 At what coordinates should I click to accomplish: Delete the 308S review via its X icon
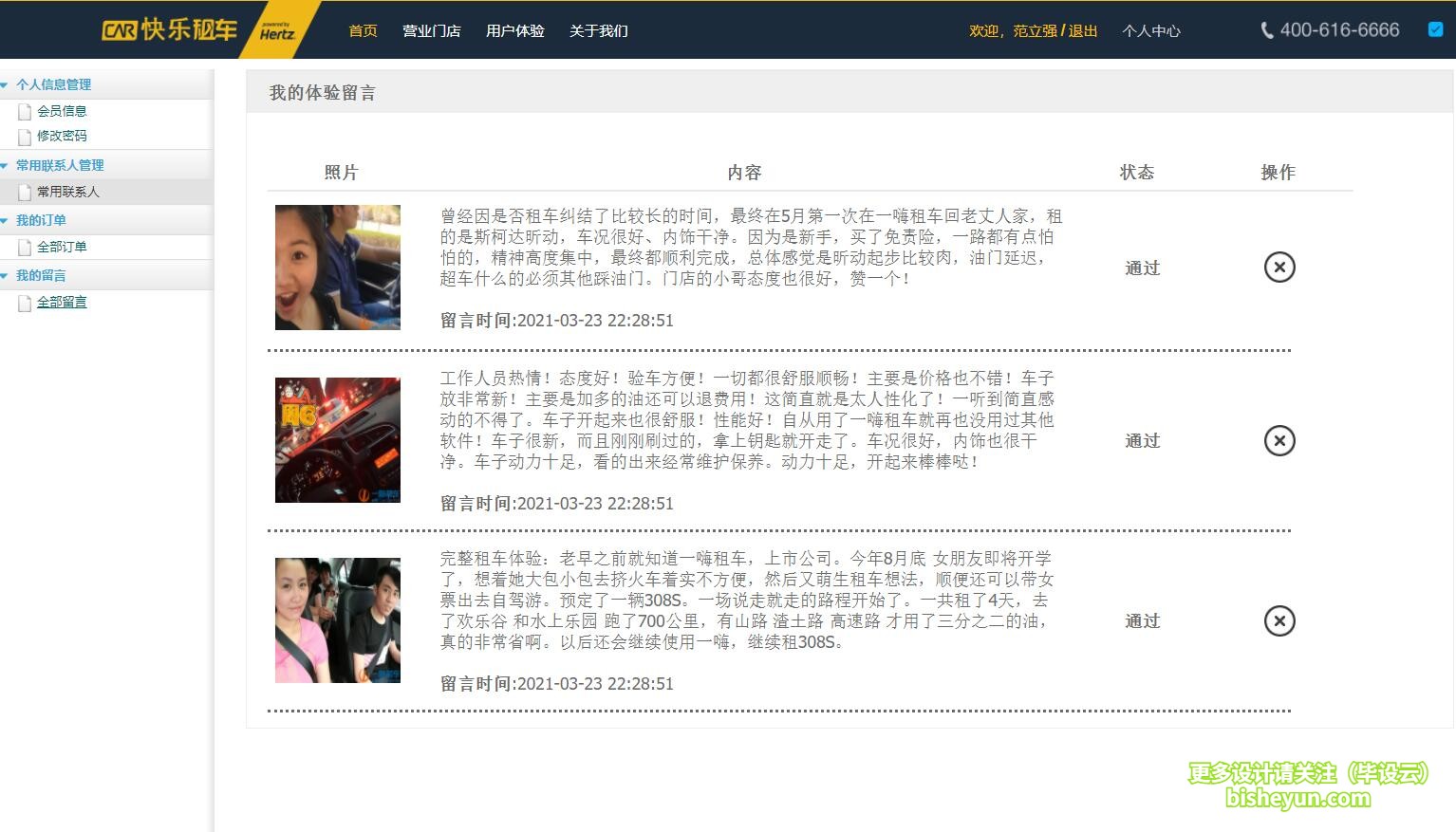1279,621
